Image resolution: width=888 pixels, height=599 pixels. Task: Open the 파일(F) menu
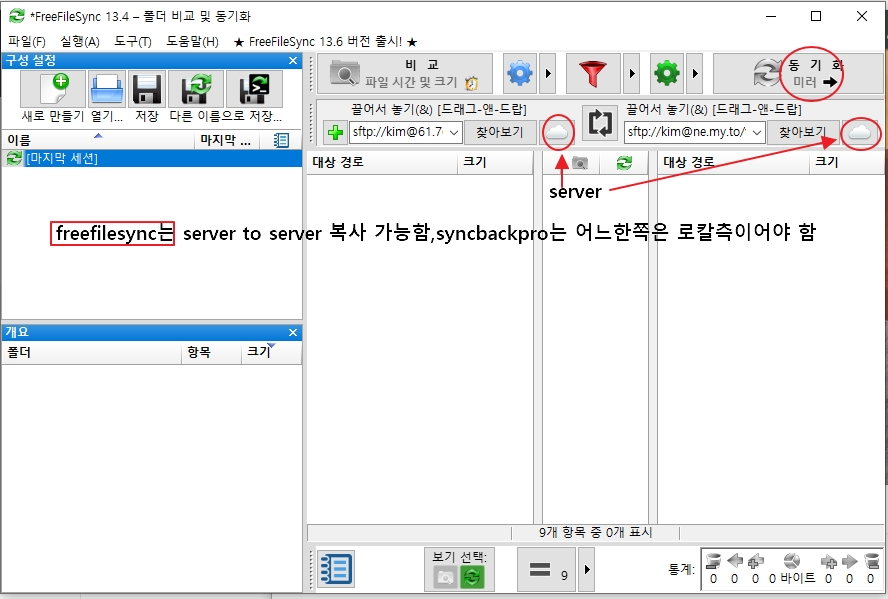(x=25, y=40)
